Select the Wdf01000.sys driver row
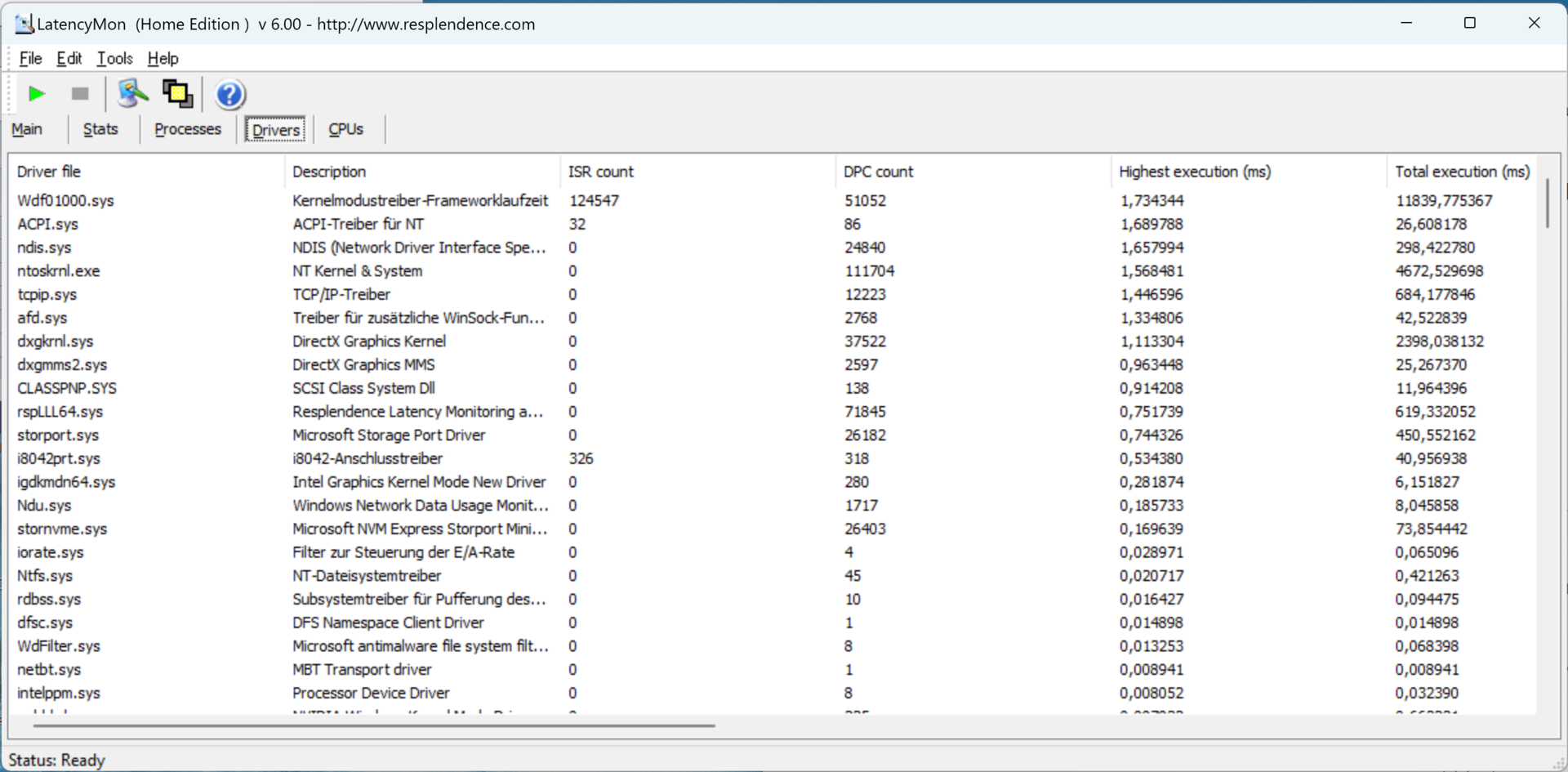This screenshot has height=772, width=1568. [x=65, y=200]
